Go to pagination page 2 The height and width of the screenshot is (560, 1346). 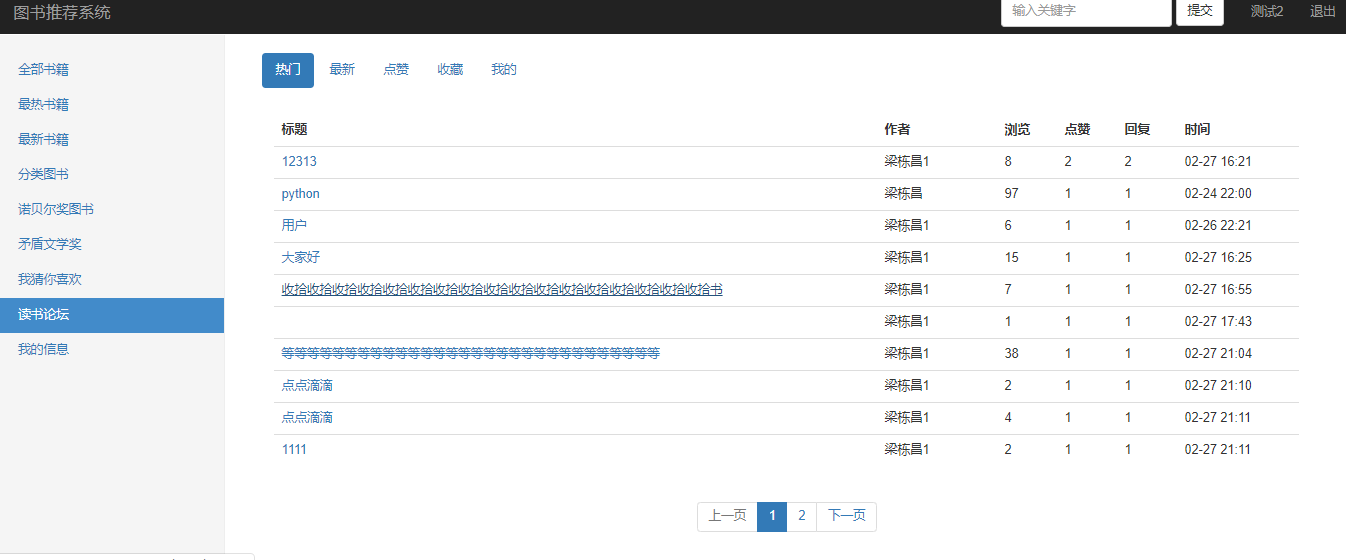click(802, 516)
